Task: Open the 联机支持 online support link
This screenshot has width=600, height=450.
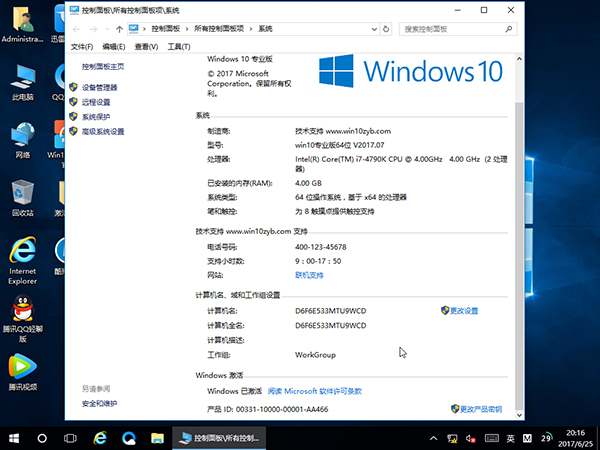Action: pos(309,274)
